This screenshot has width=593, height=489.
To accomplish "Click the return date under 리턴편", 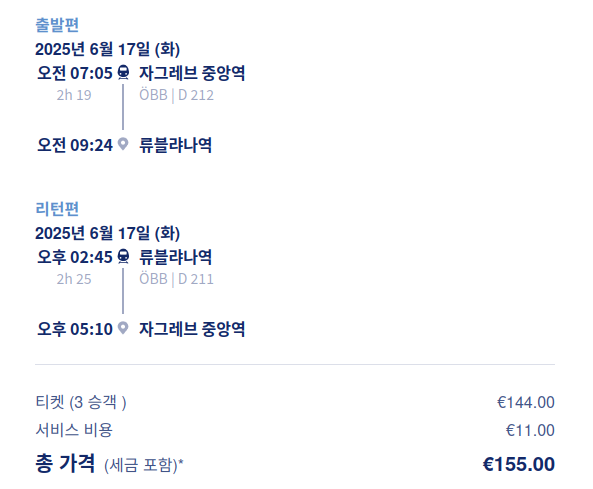I will [107, 233].
